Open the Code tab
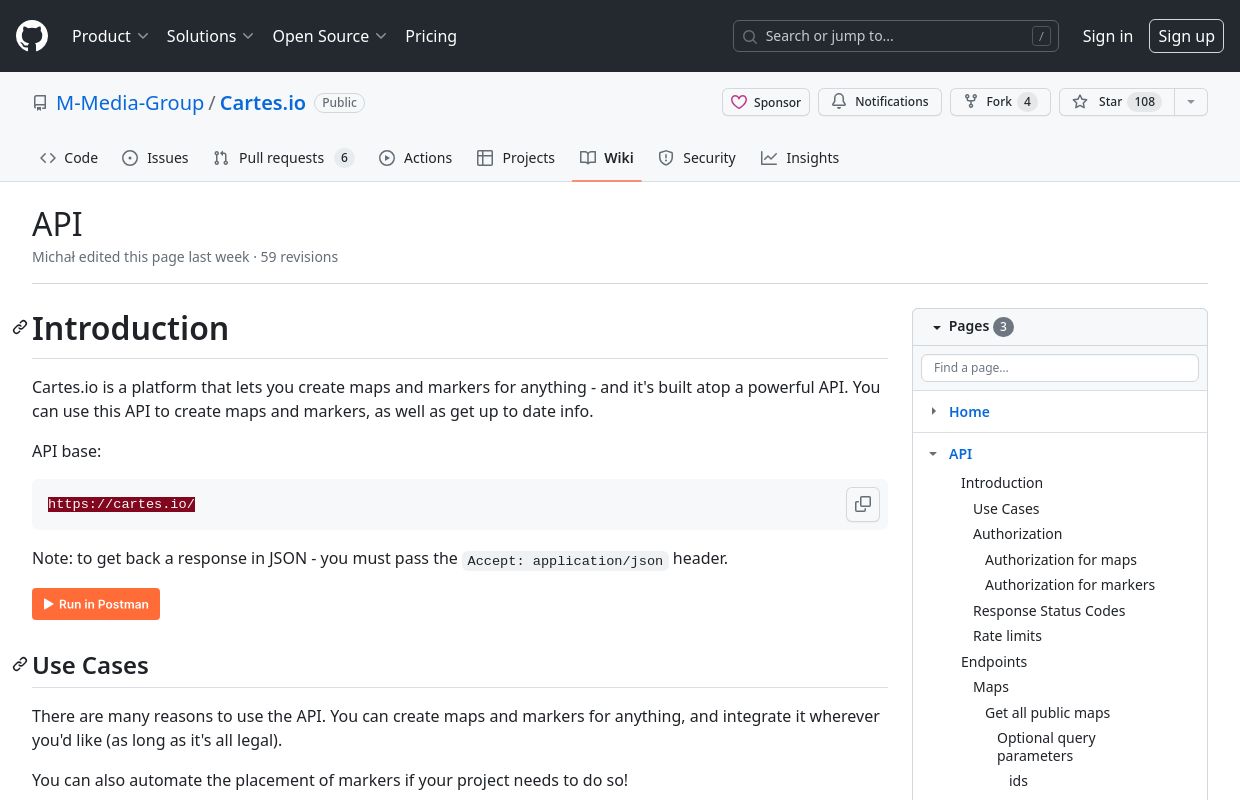Image resolution: width=1240 pixels, height=800 pixels. [x=69, y=158]
